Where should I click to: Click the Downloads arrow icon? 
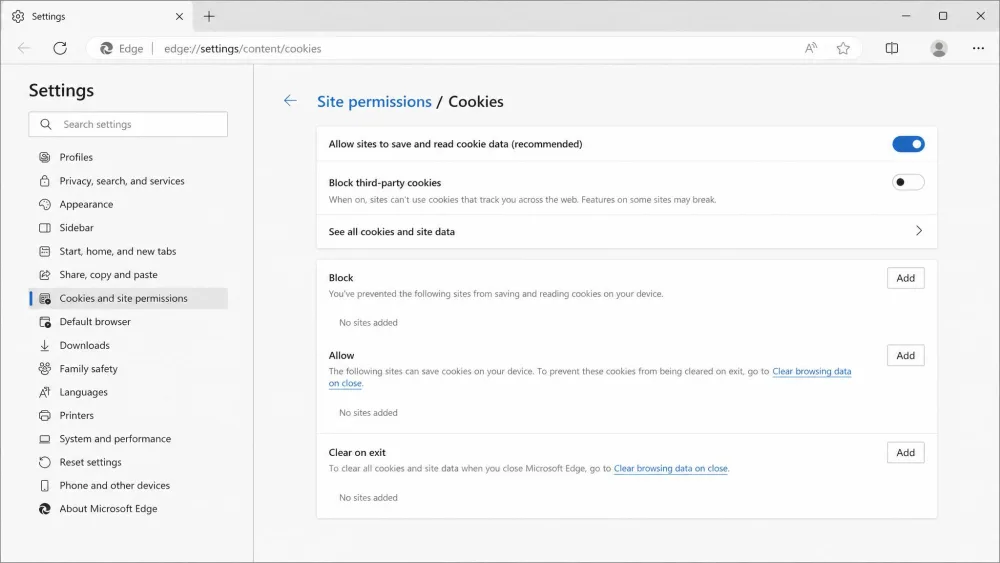click(45, 346)
